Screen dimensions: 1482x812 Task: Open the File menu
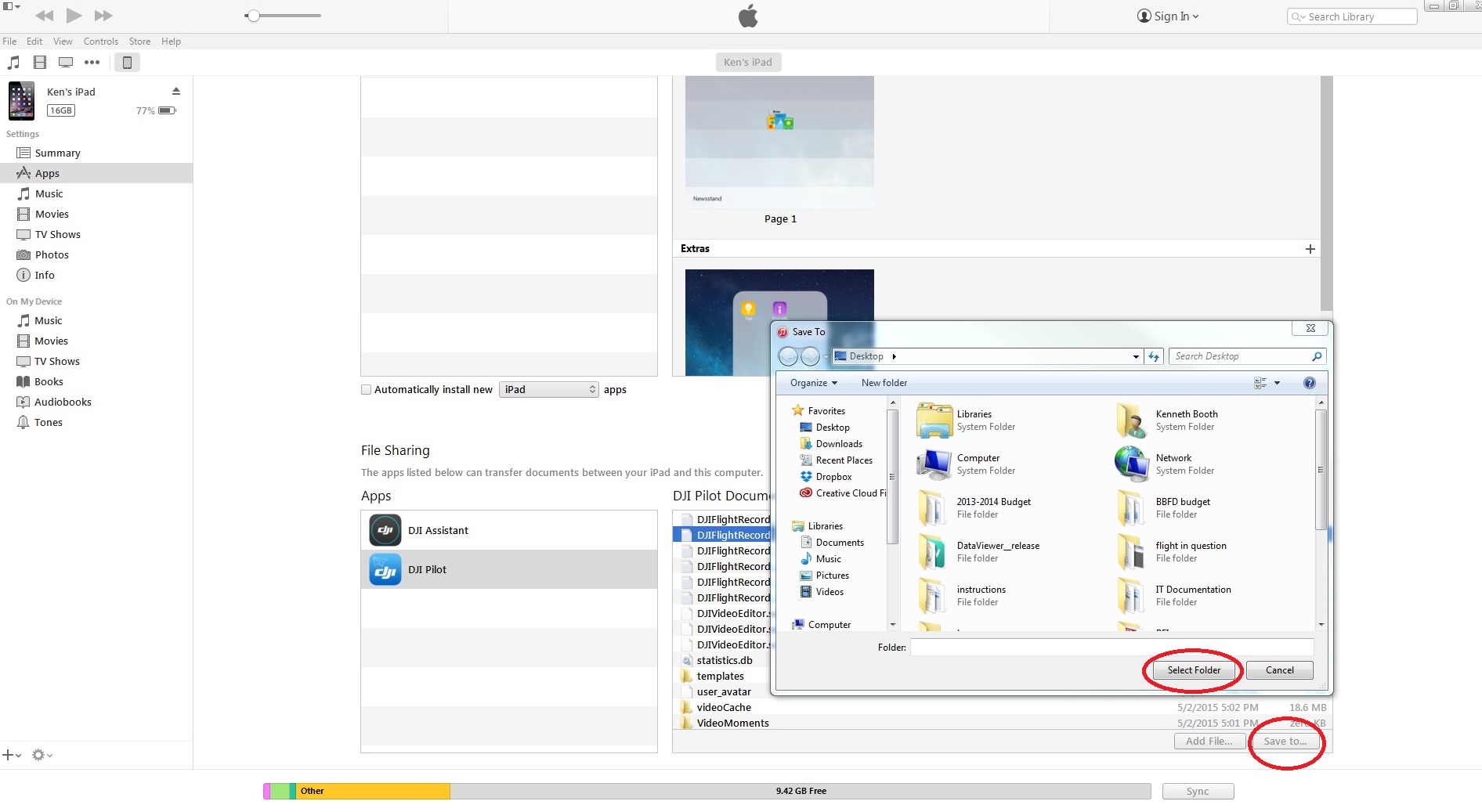[x=9, y=42]
